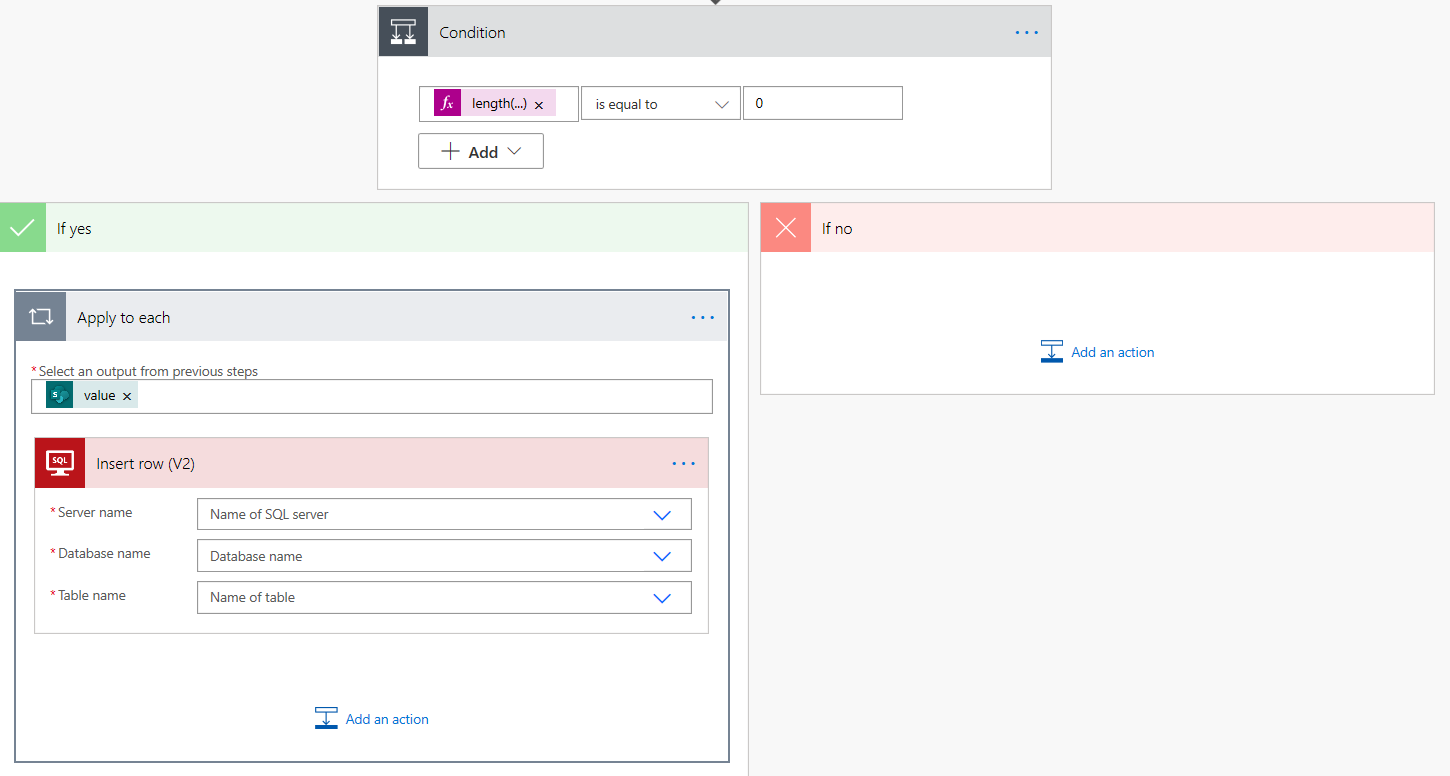The height and width of the screenshot is (776, 1450).
Task: Click Add an action in Apply to each
Action: [x=372, y=719]
